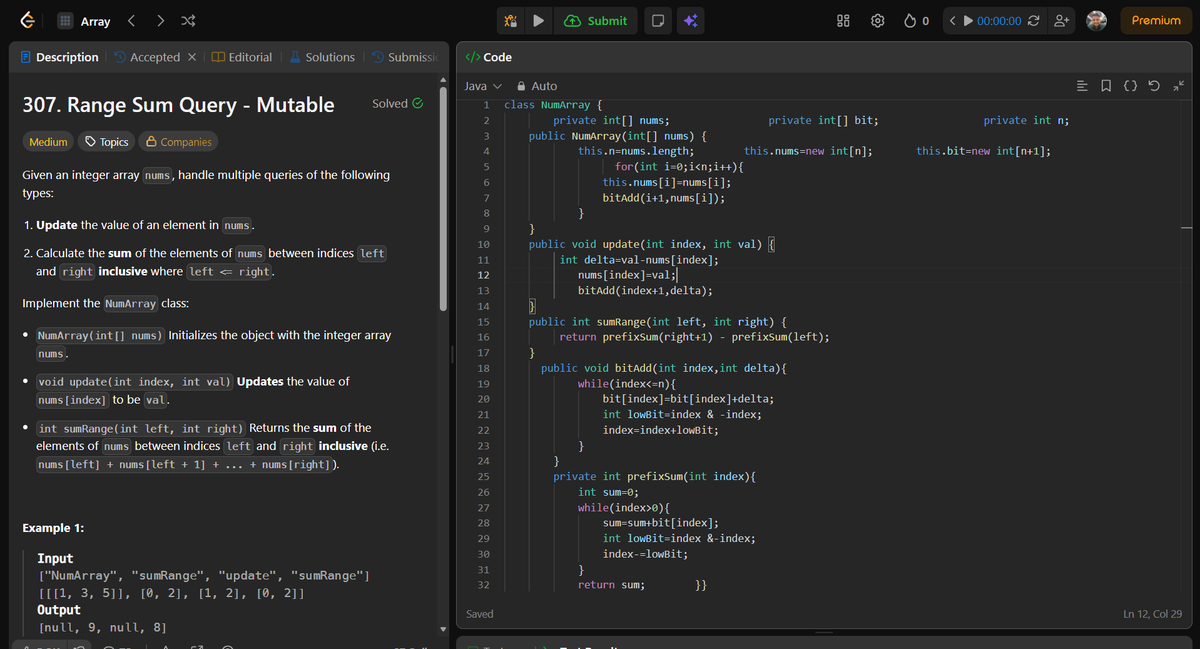The image size is (1200, 649).
Task: Select the Code panel tab
Action: click(x=489, y=57)
